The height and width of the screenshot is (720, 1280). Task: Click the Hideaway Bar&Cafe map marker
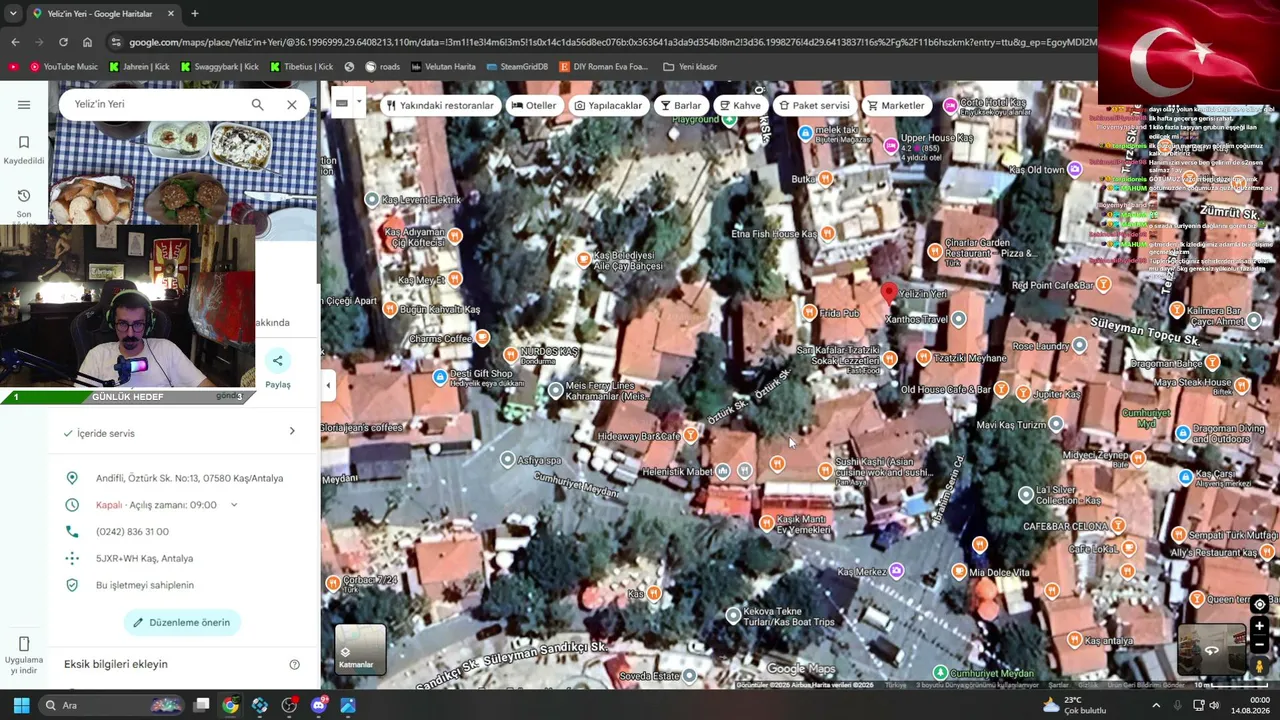click(690, 436)
